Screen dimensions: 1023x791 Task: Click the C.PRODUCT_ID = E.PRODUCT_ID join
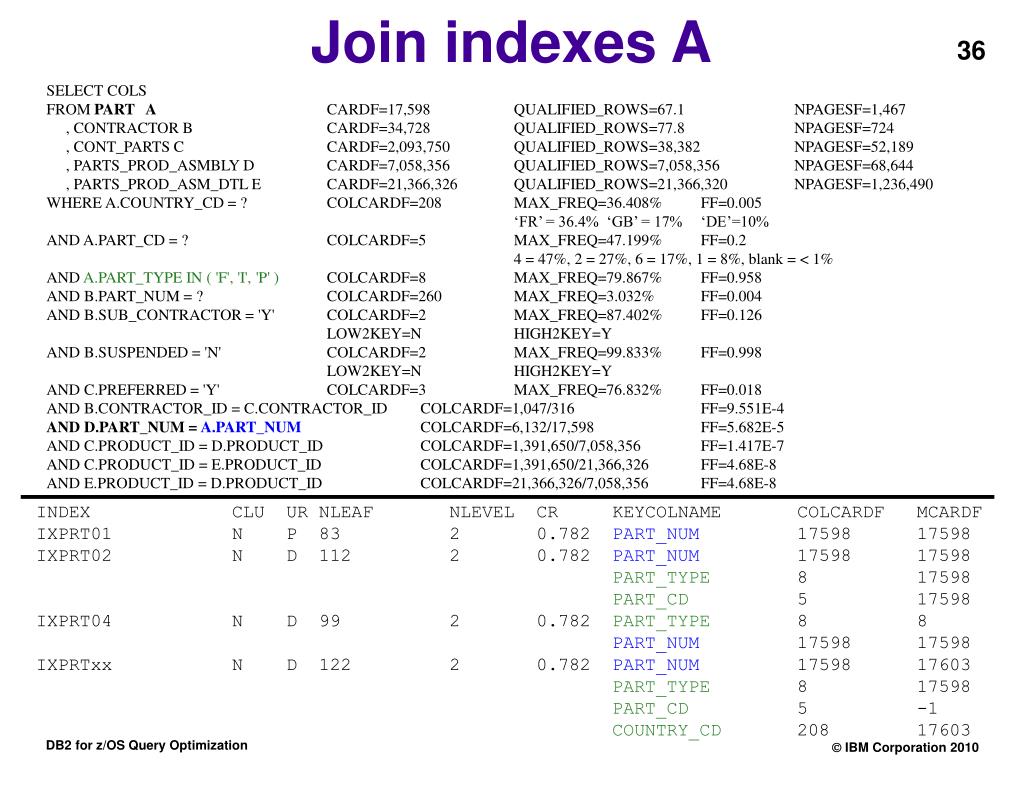(x=184, y=465)
